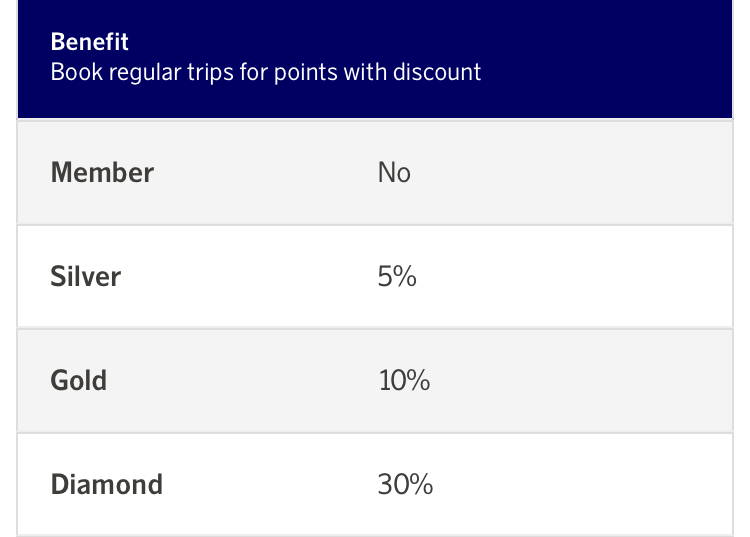Click blank space right of the 5% value

(x=580, y=276)
